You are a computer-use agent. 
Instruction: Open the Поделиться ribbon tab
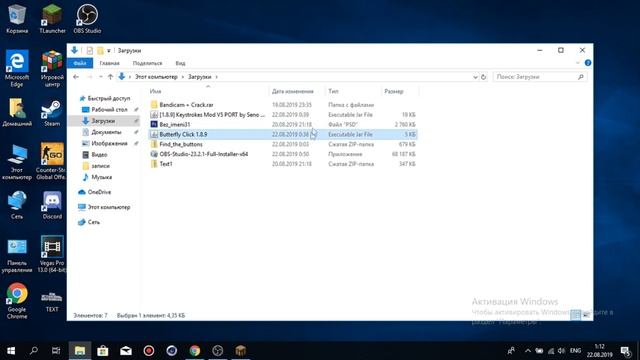pos(147,63)
